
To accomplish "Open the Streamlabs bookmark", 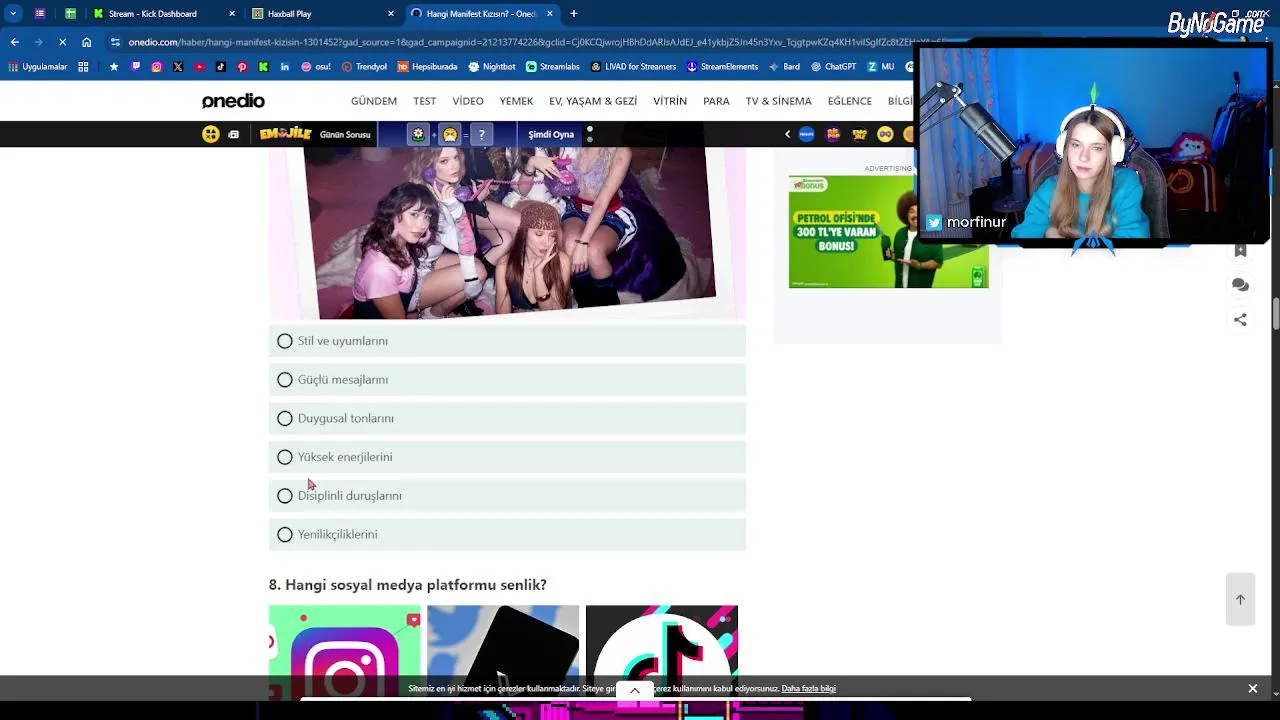I will 552,67.
